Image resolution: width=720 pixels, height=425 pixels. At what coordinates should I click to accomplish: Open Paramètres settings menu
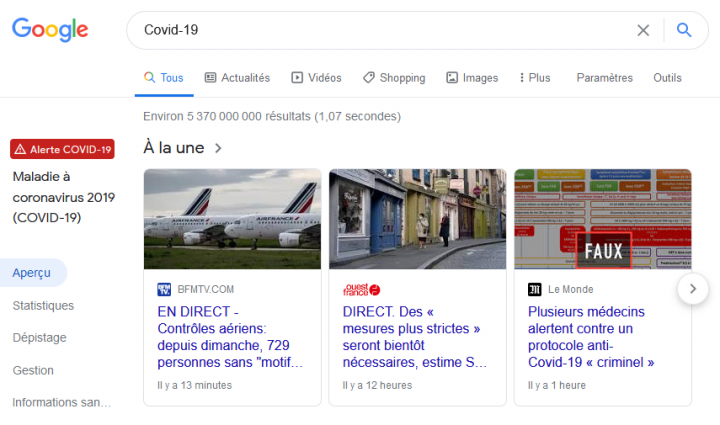tap(604, 78)
